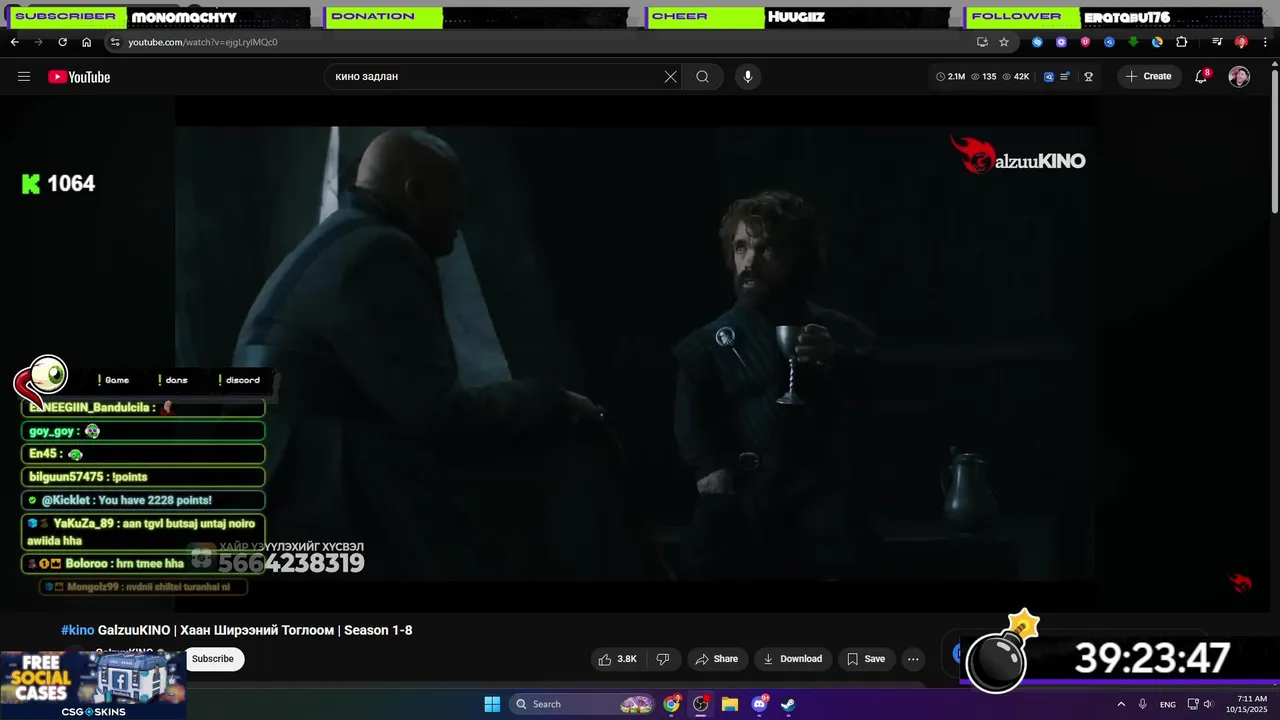Click the Download button

pyautogui.click(x=792, y=659)
